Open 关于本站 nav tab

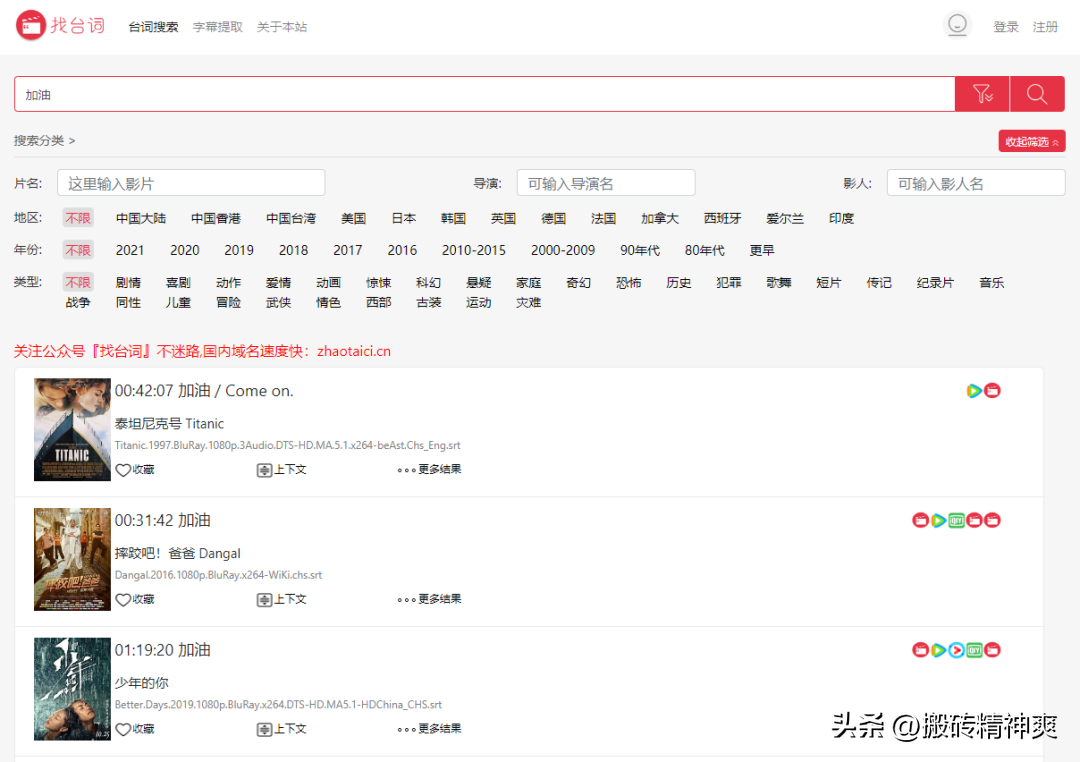[x=282, y=27]
